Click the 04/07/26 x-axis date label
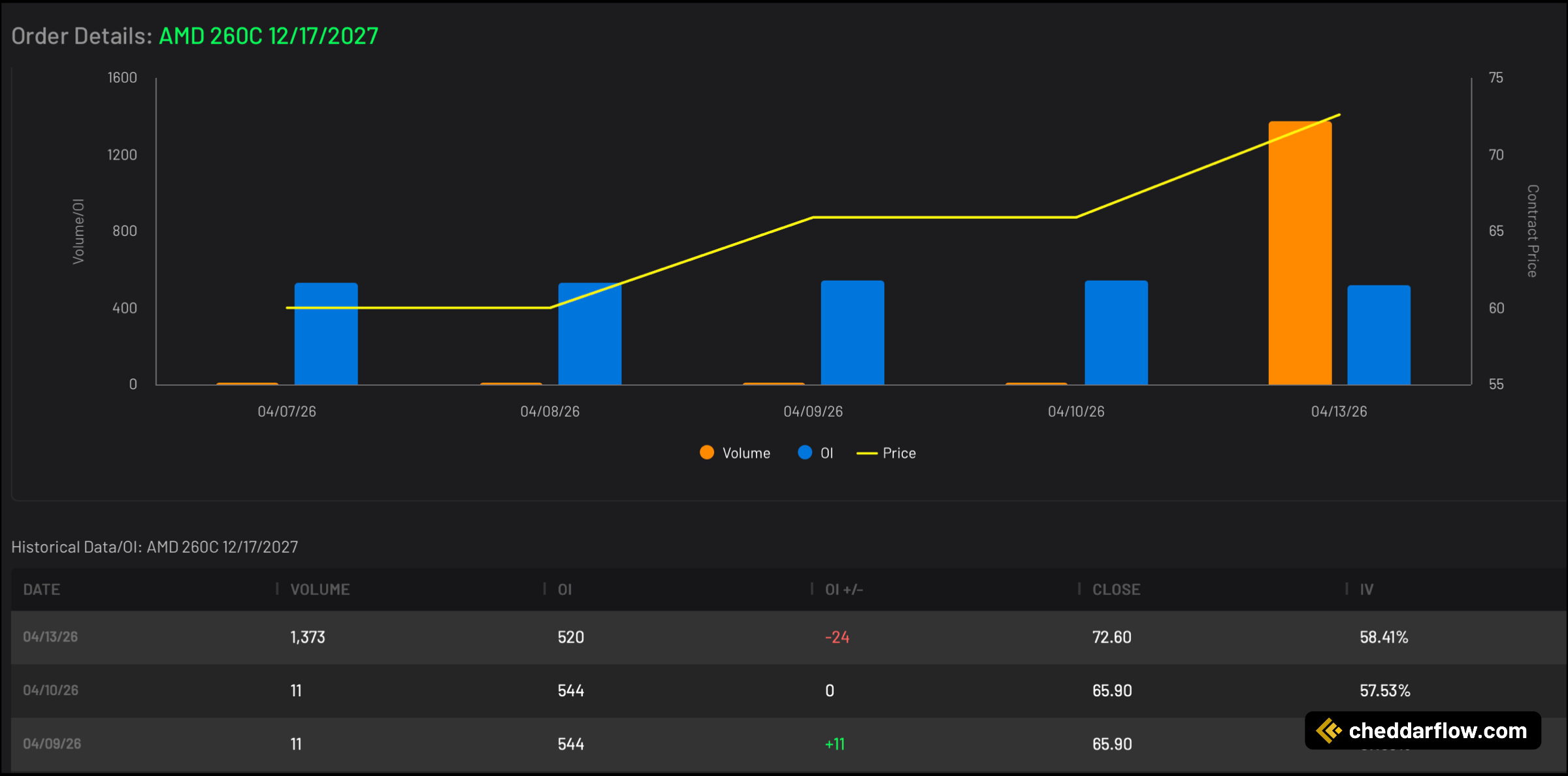The height and width of the screenshot is (776, 1568). click(x=287, y=412)
